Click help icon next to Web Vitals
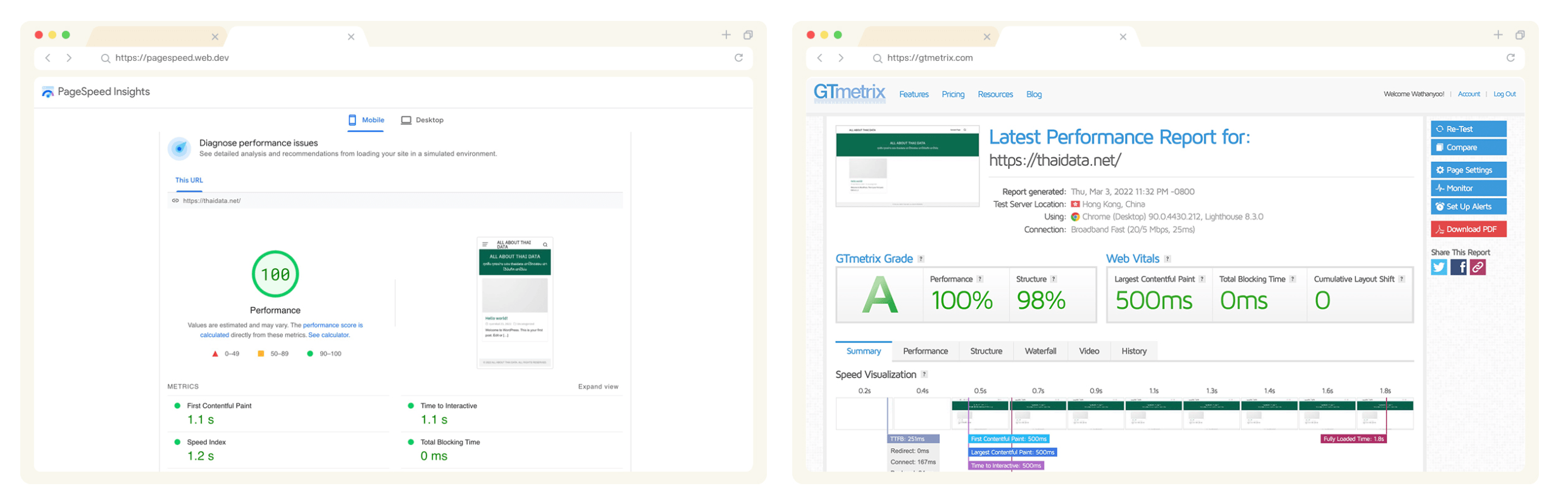Screen dimensions: 1568x500 point(1167,259)
